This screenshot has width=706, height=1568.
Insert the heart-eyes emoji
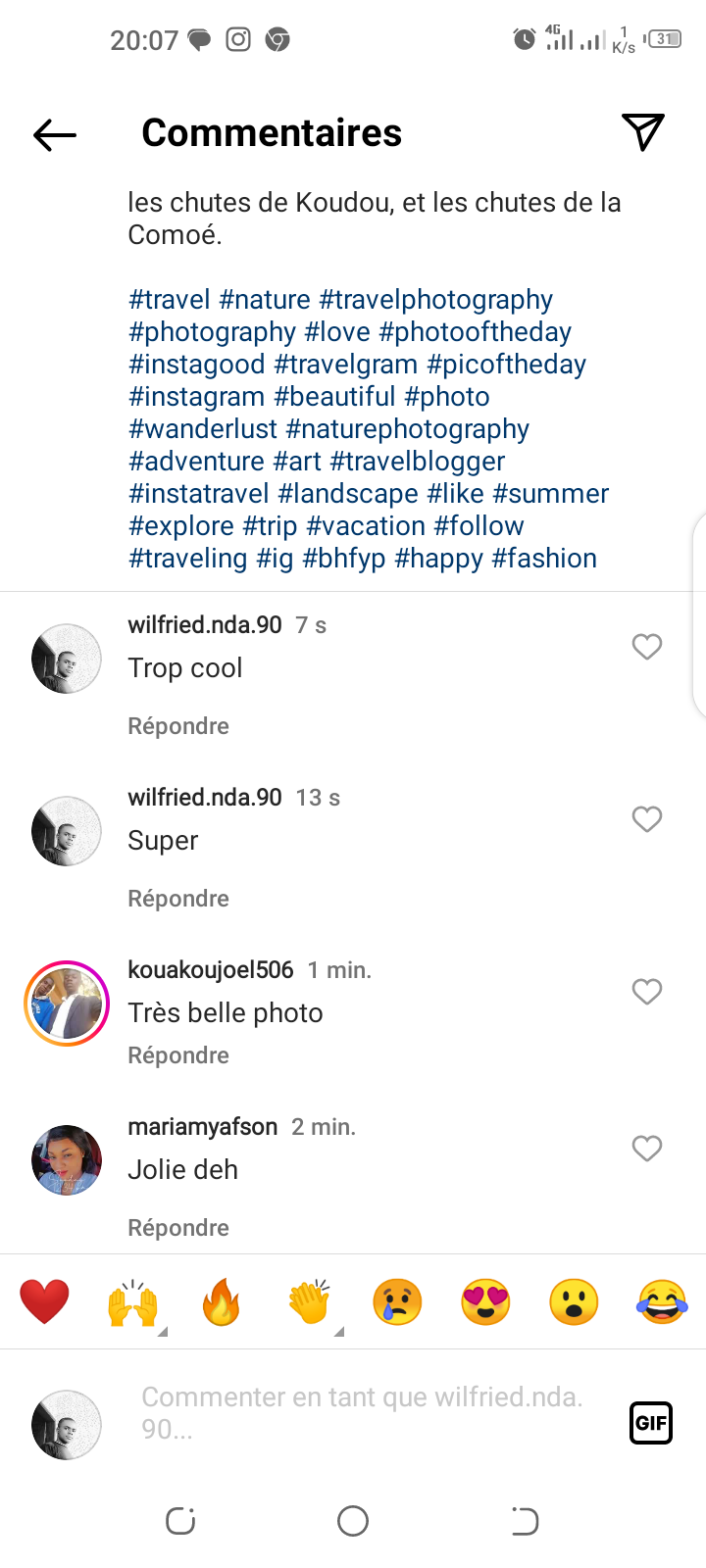pyautogui.click(x=486, y=1303)
